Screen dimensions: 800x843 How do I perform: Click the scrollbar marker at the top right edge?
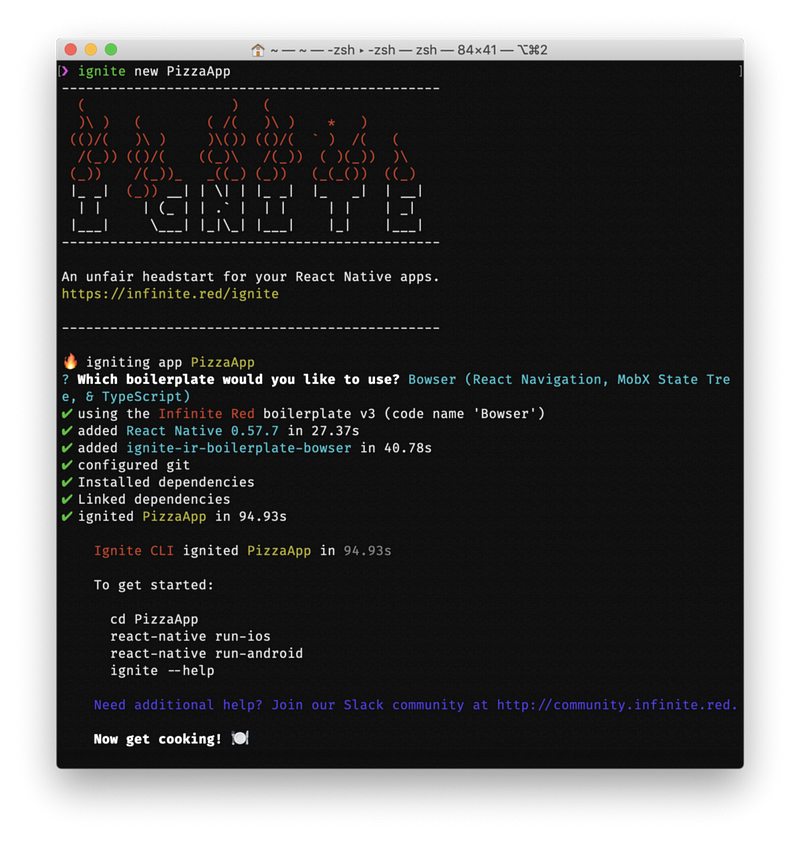click(738, 71)
